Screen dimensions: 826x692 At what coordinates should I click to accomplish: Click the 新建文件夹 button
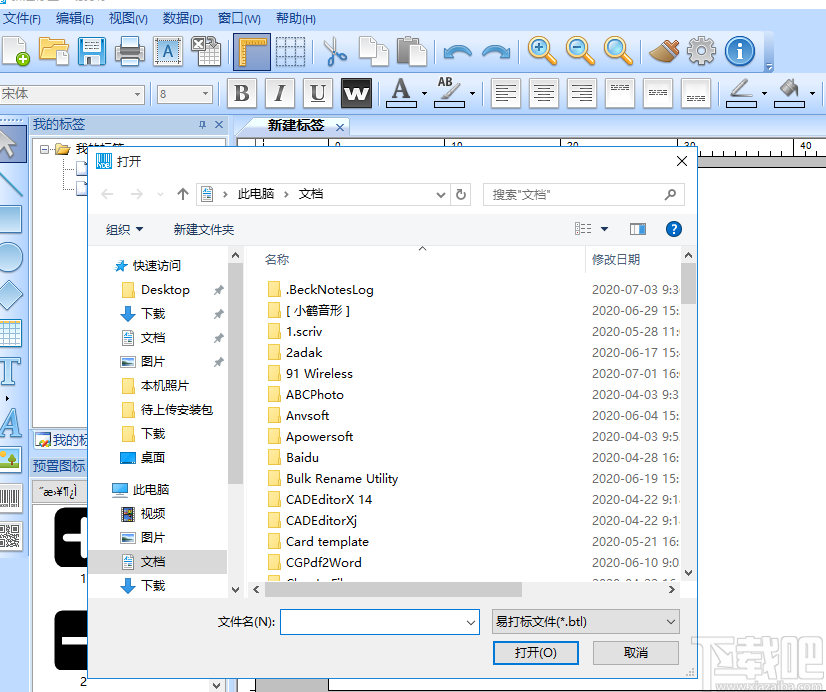click(204, 230)
